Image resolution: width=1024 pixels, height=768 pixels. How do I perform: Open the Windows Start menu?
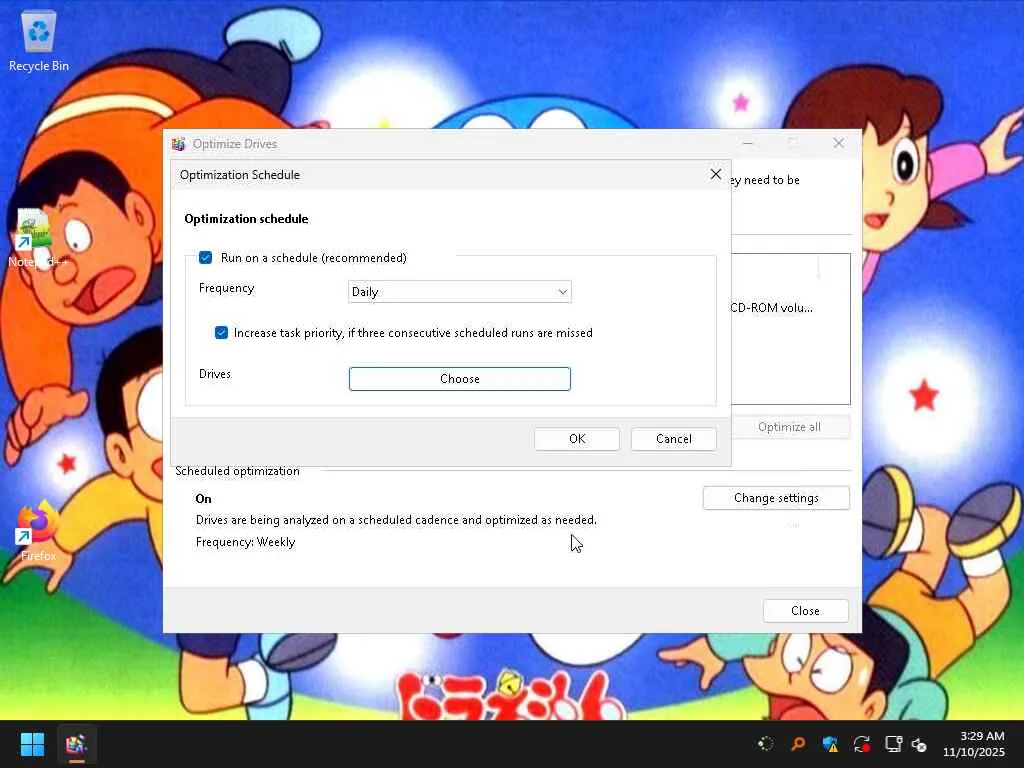coord(32,744)
